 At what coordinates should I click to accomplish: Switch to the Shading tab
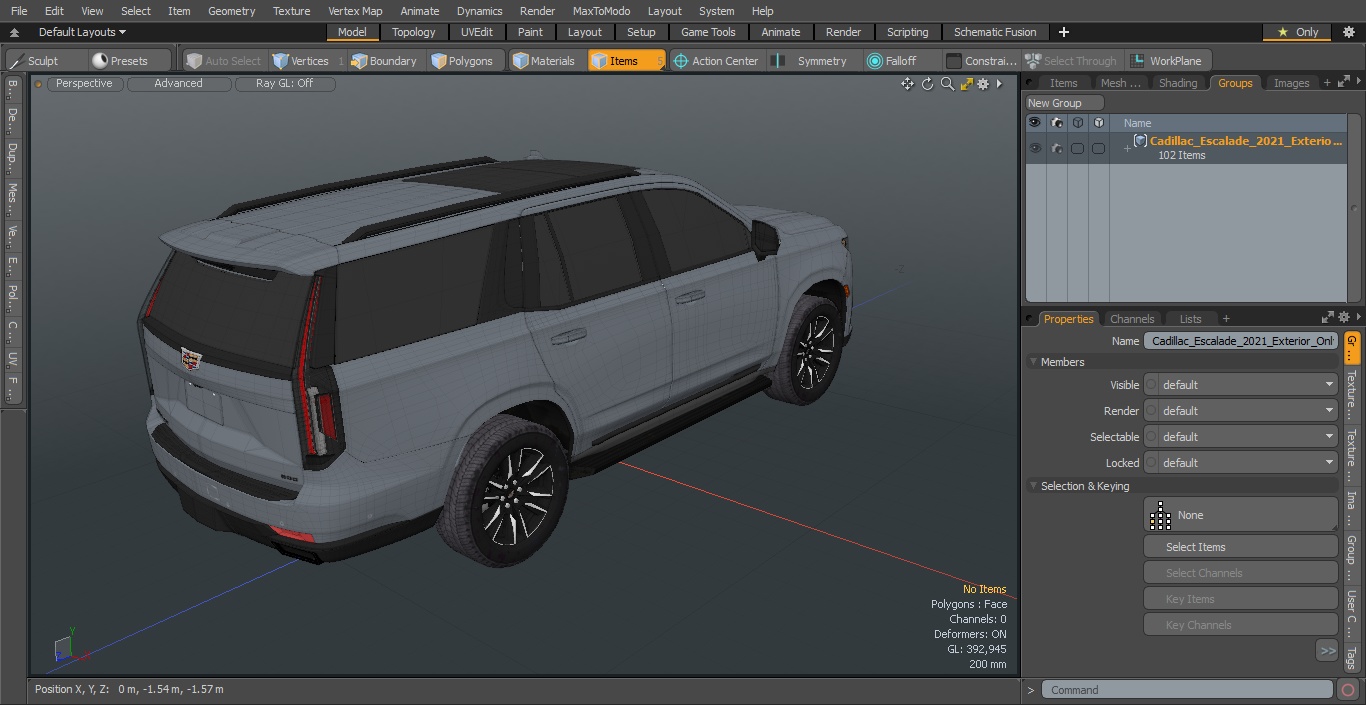pyautogui.click(x=1178, y=83)
